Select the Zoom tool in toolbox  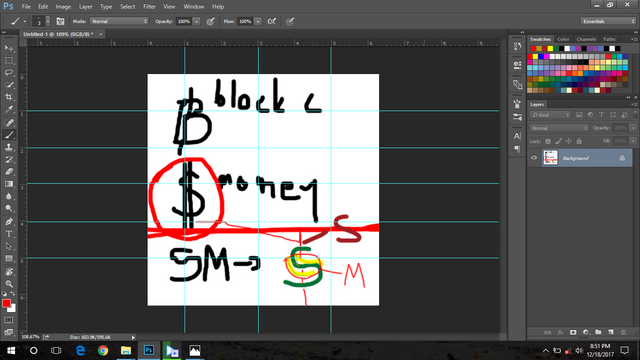pyautogui.click(x=9, y=284)
